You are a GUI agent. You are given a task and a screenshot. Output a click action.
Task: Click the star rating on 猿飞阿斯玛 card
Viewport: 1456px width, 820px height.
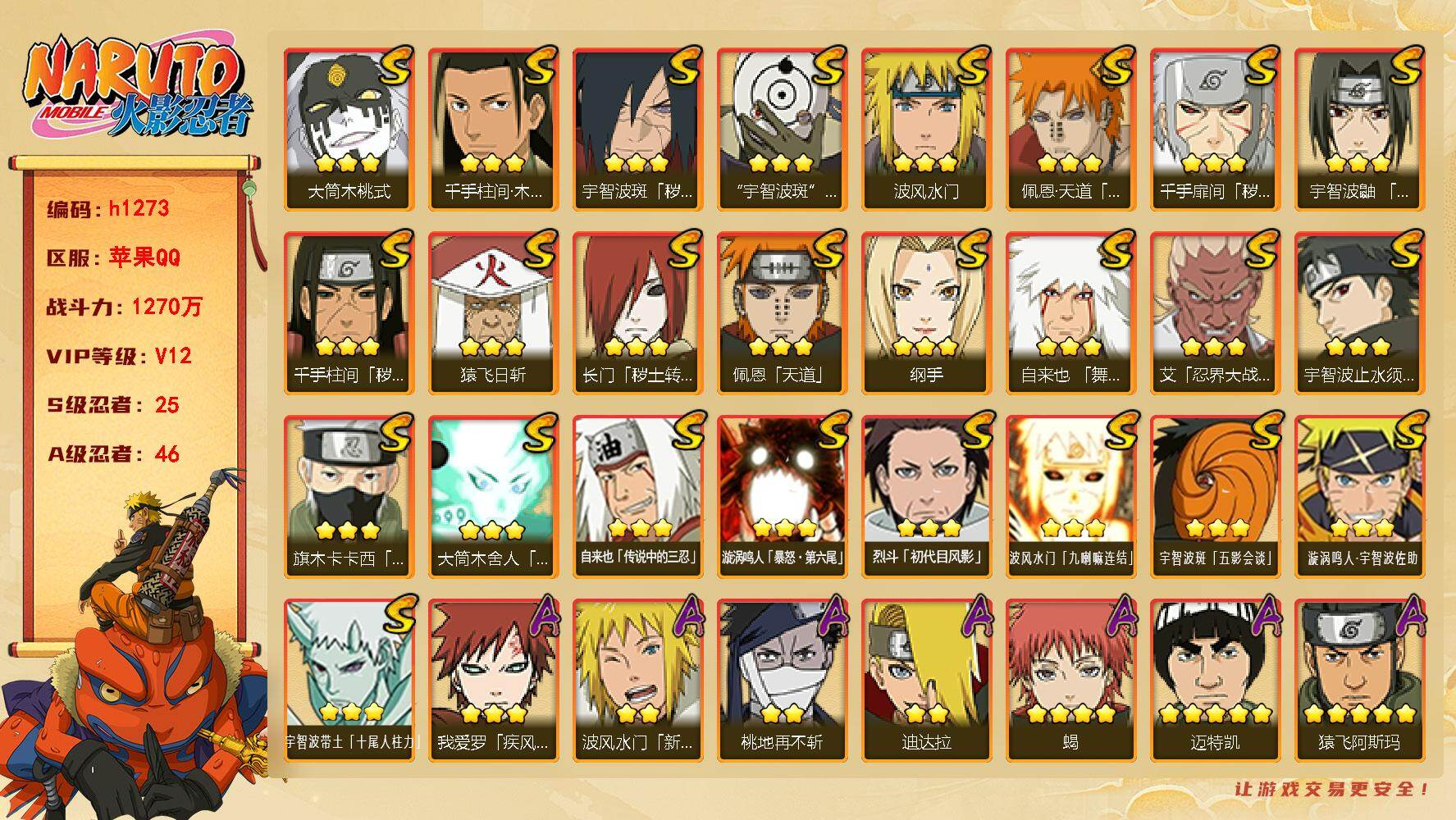(x=1359, y=713)
